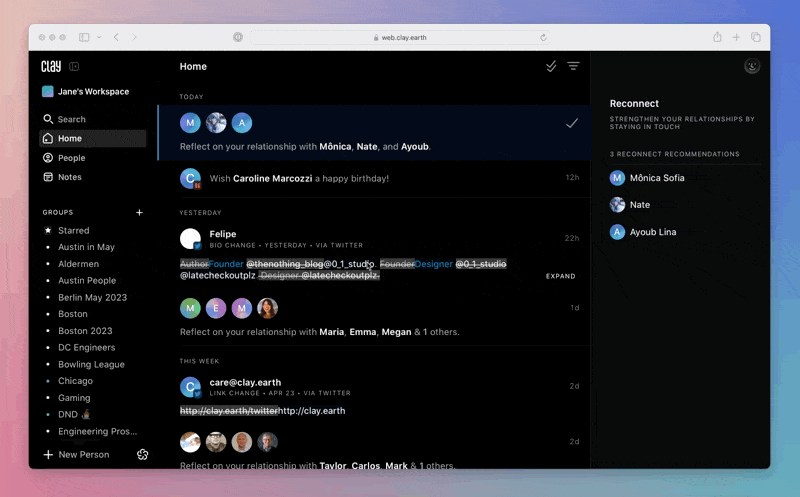
Task: Show Safari tab overview
Action: pyautogui.click(x=755, y=37)
